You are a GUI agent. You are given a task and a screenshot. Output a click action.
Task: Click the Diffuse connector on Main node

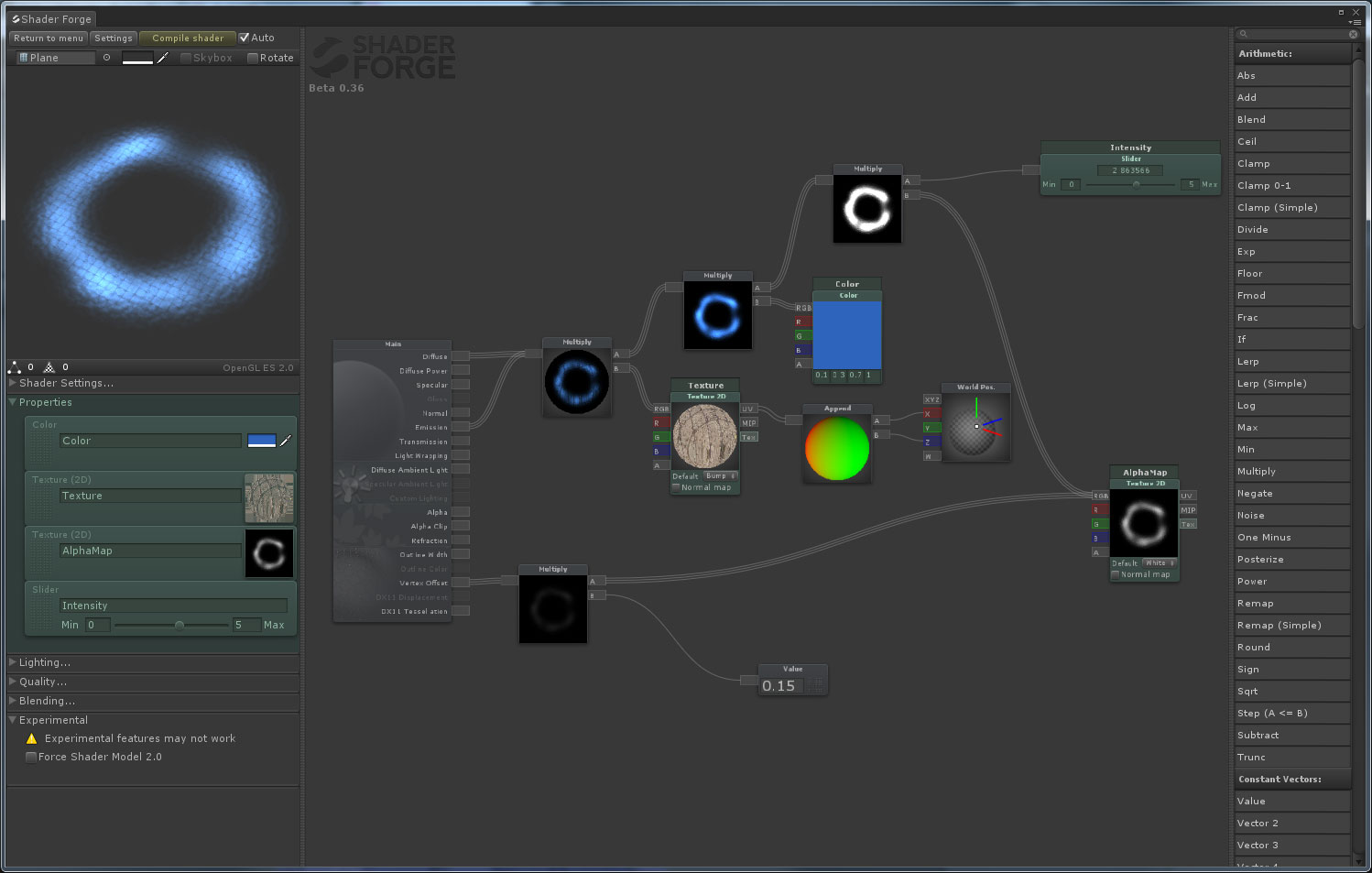(x=461, y=356)
